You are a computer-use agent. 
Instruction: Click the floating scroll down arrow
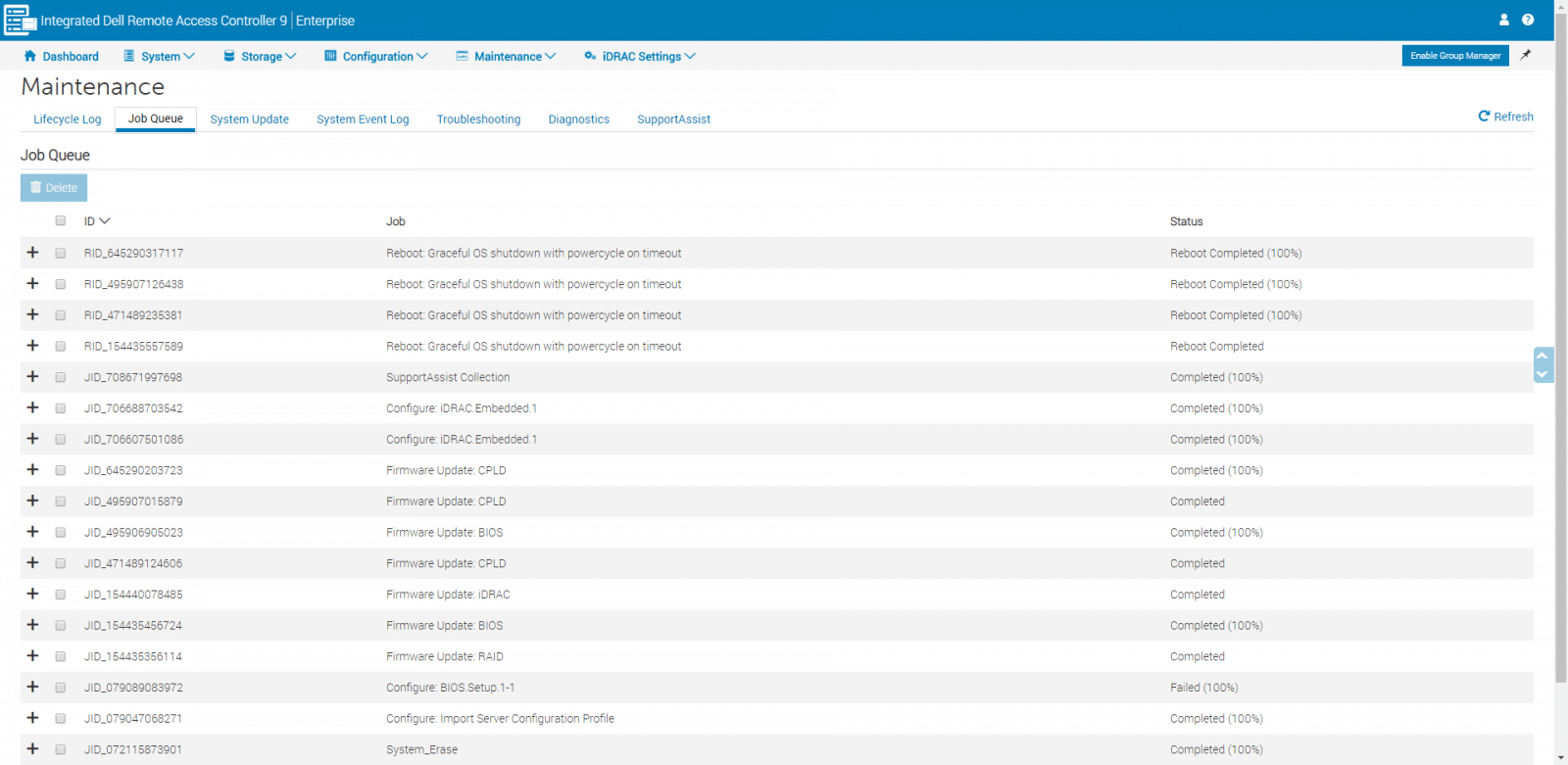click(1543, 374)
